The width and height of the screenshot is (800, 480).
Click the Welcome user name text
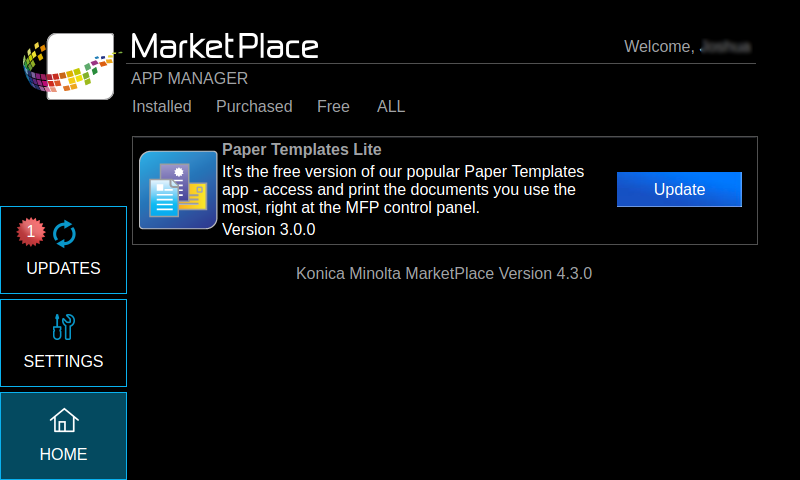(687, 46)
